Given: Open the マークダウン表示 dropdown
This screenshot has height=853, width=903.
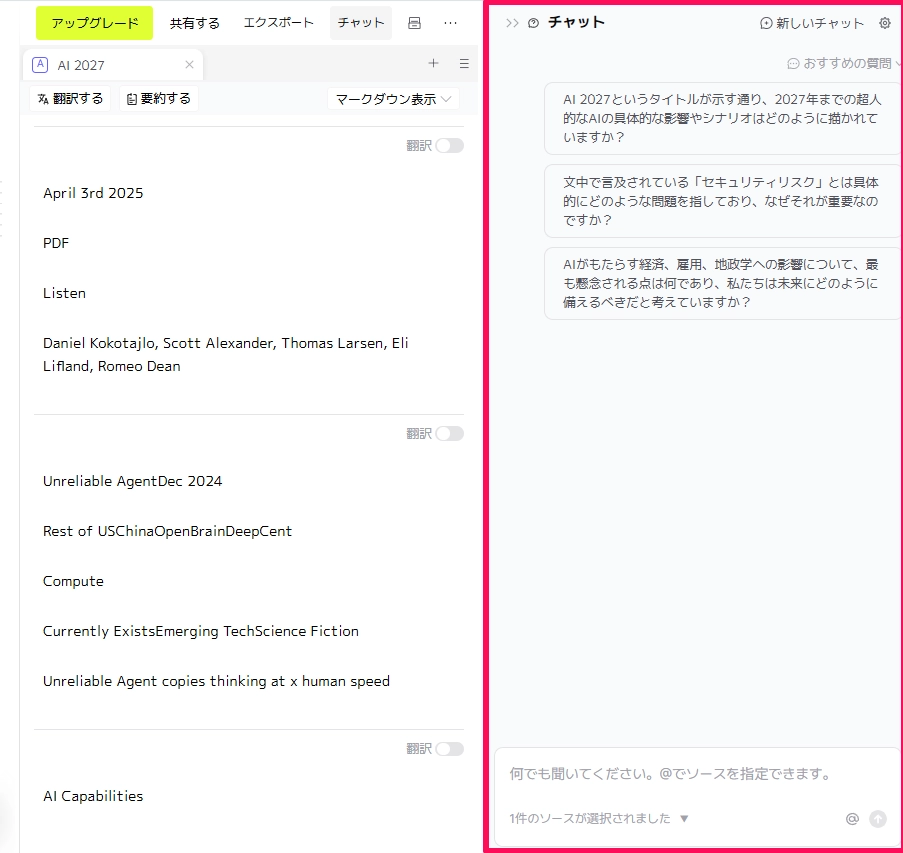Looking at the screenshot, I should tap(393, 99).
